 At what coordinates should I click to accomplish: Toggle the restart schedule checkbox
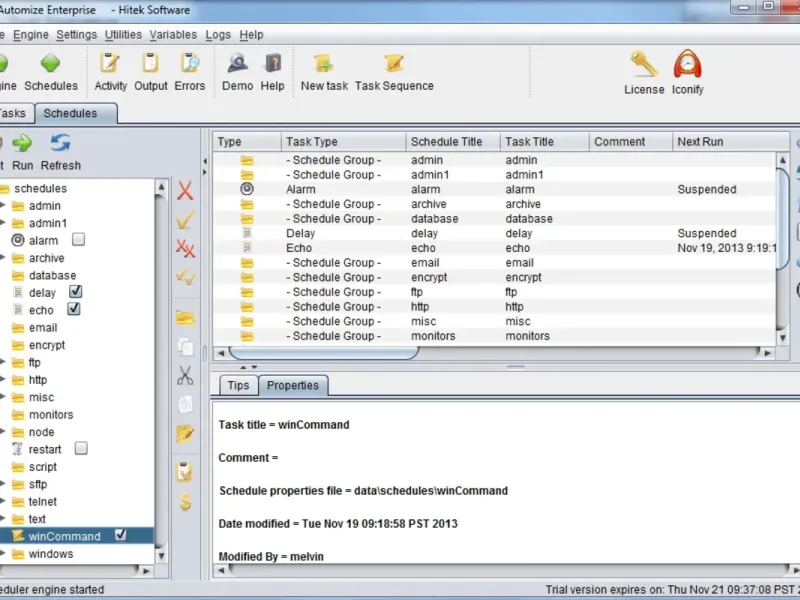(x=81, y=449)
